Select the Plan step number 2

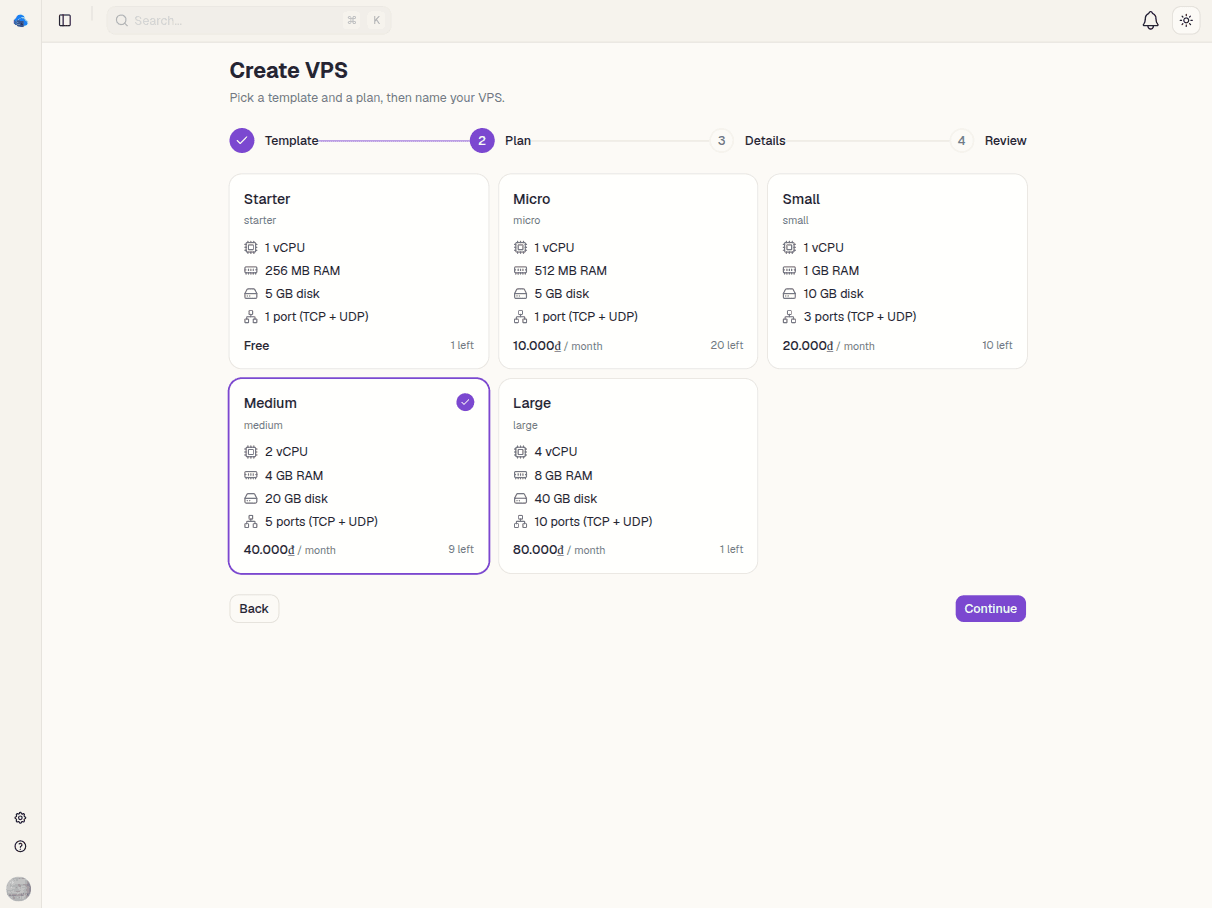(482, 141)
